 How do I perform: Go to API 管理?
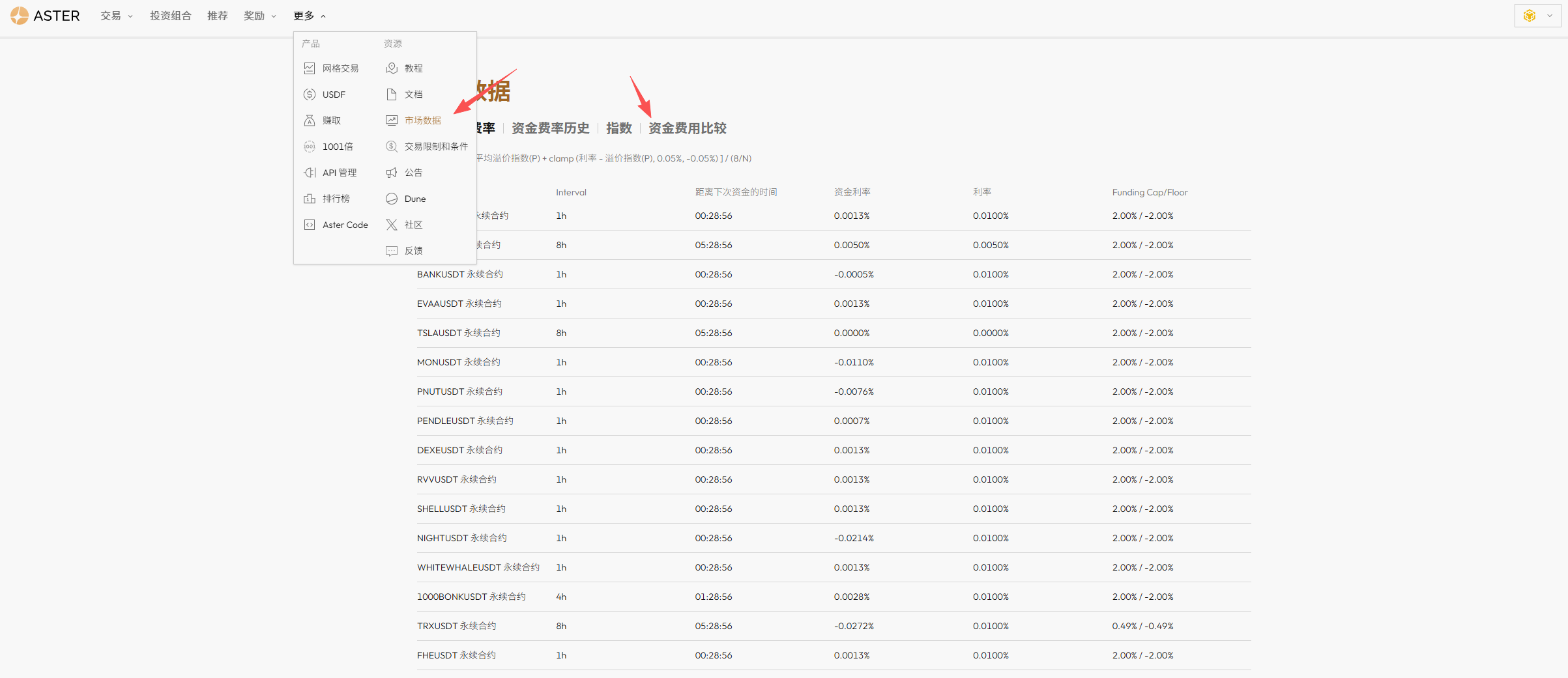point(340,172)
